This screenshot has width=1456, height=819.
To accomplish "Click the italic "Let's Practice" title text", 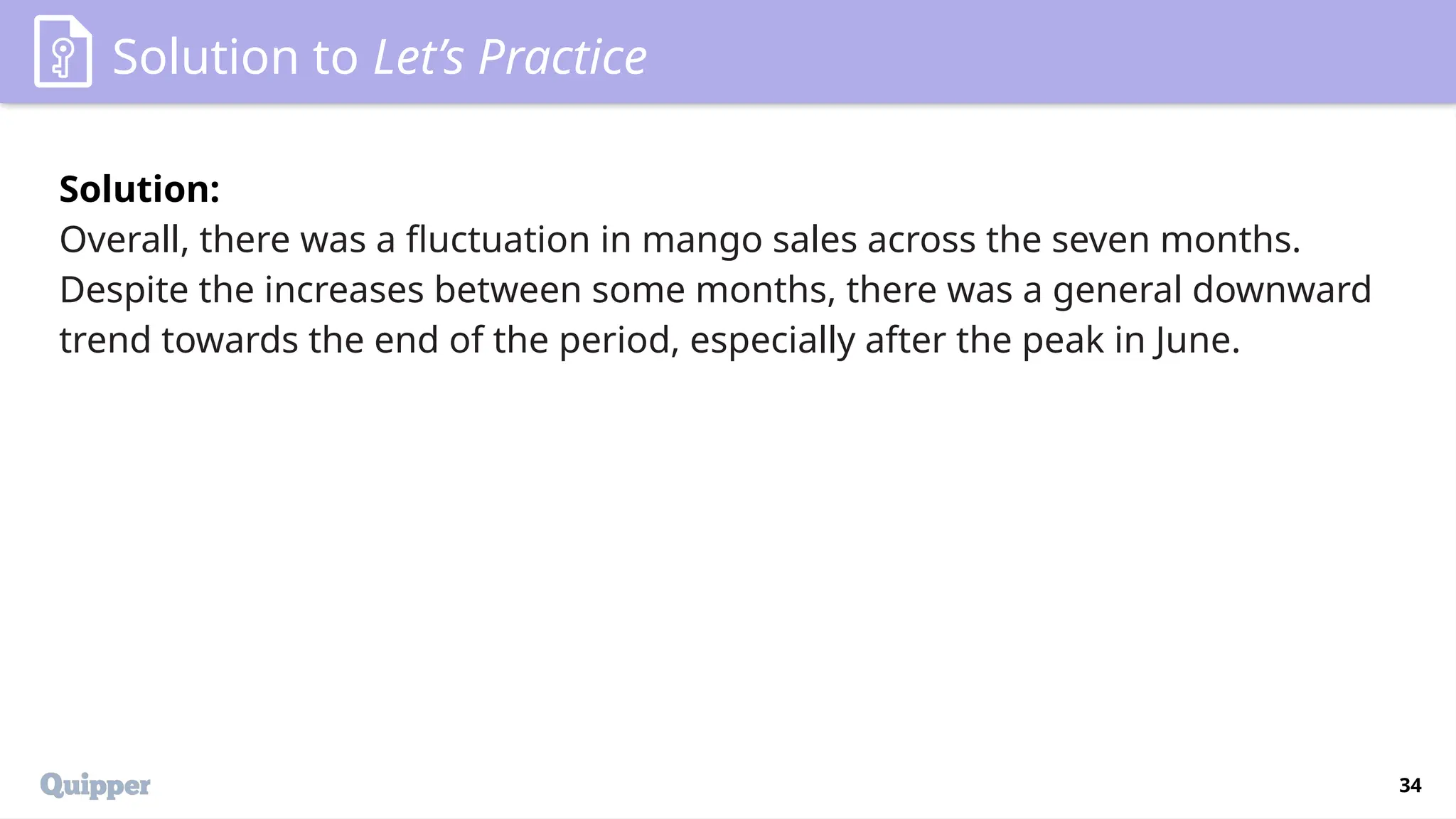I will click(x=510, y=57).
